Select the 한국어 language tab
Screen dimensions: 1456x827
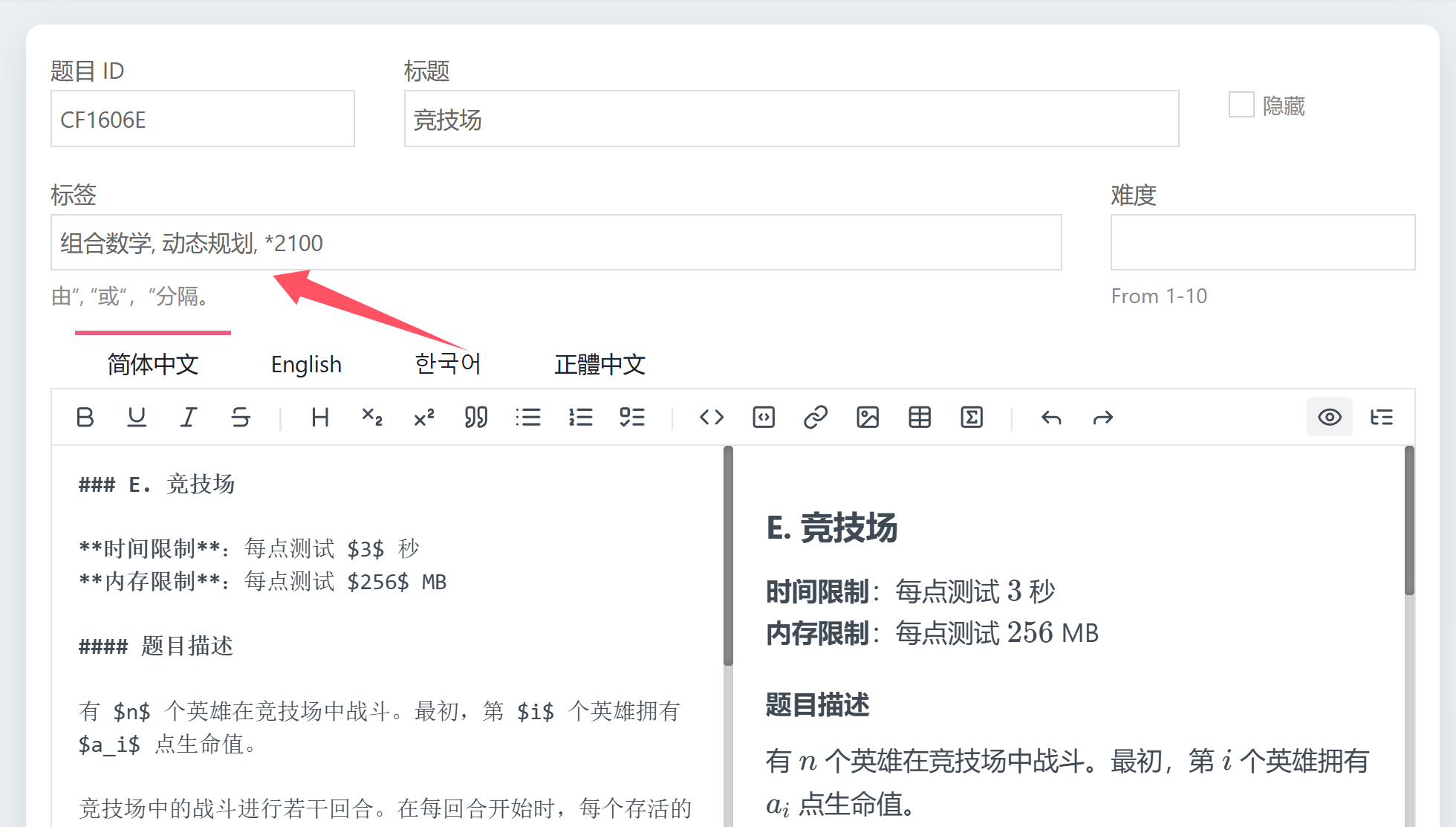click(x=448, y=364)
